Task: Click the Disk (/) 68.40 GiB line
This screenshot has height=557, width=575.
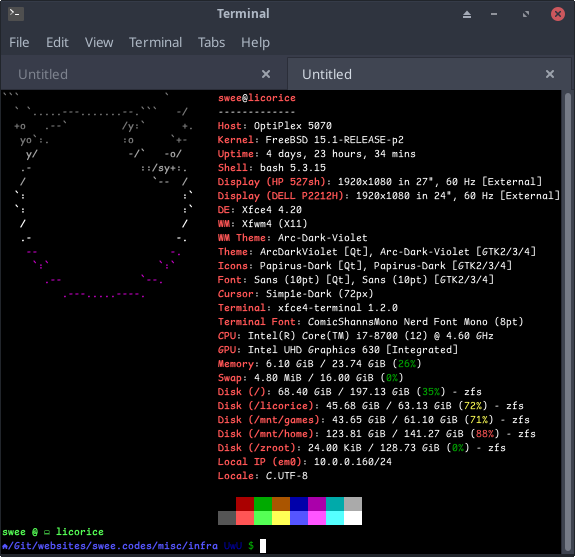Action: tap(349, 392)
